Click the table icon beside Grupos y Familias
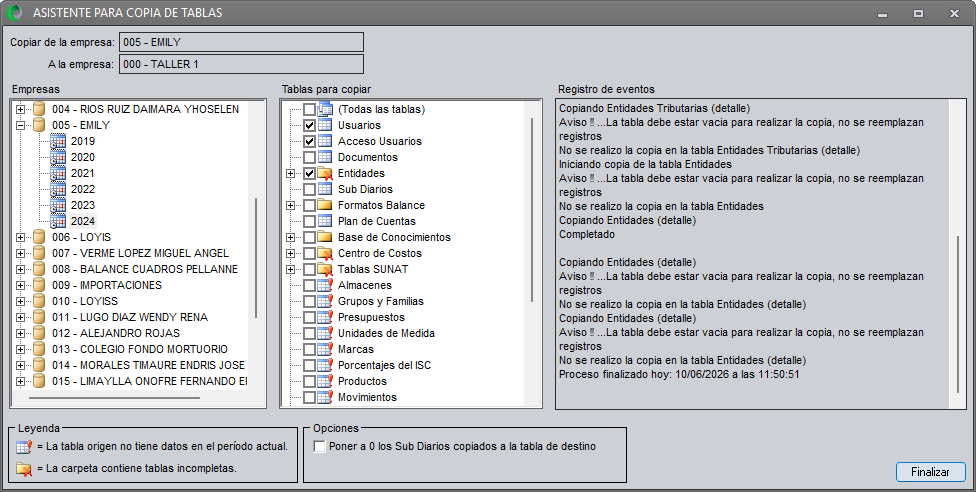The image size is (976, 492). coord(326,301)
